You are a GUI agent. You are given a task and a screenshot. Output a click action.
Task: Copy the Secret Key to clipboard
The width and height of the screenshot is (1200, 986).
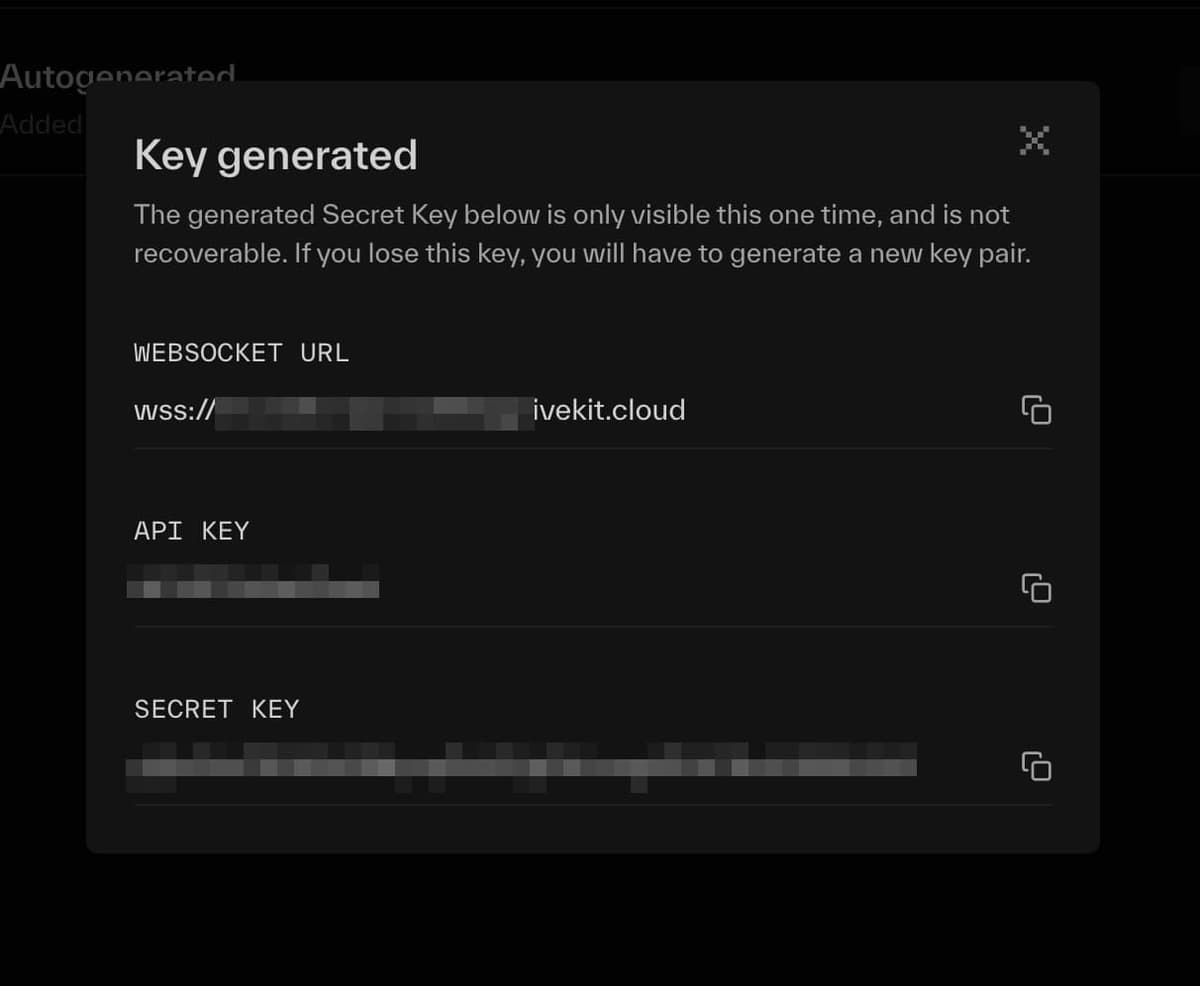pyautogui.click(x=1036, y=767)
